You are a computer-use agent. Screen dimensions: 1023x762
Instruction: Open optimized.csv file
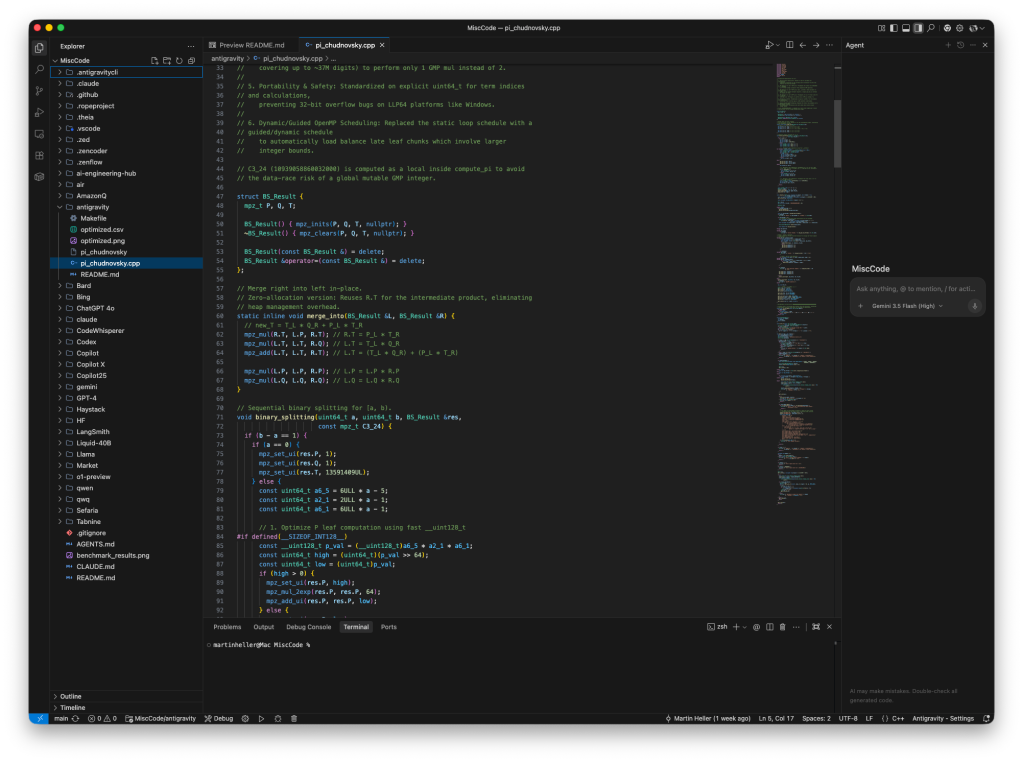[x=126, y=230]
